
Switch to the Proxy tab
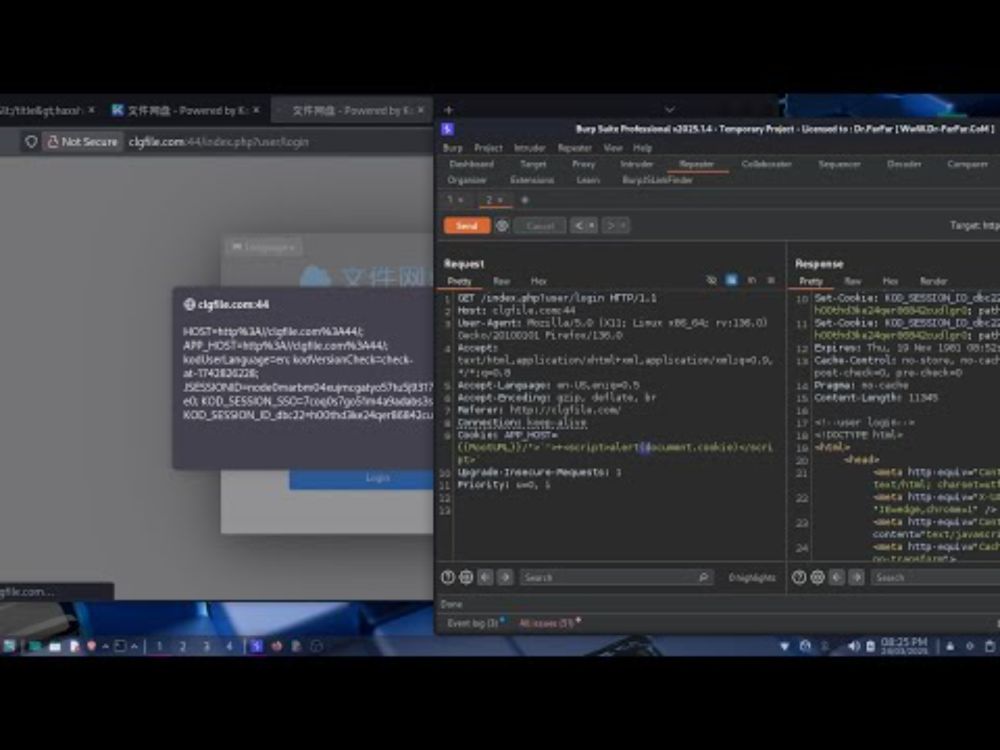(583, 164)
